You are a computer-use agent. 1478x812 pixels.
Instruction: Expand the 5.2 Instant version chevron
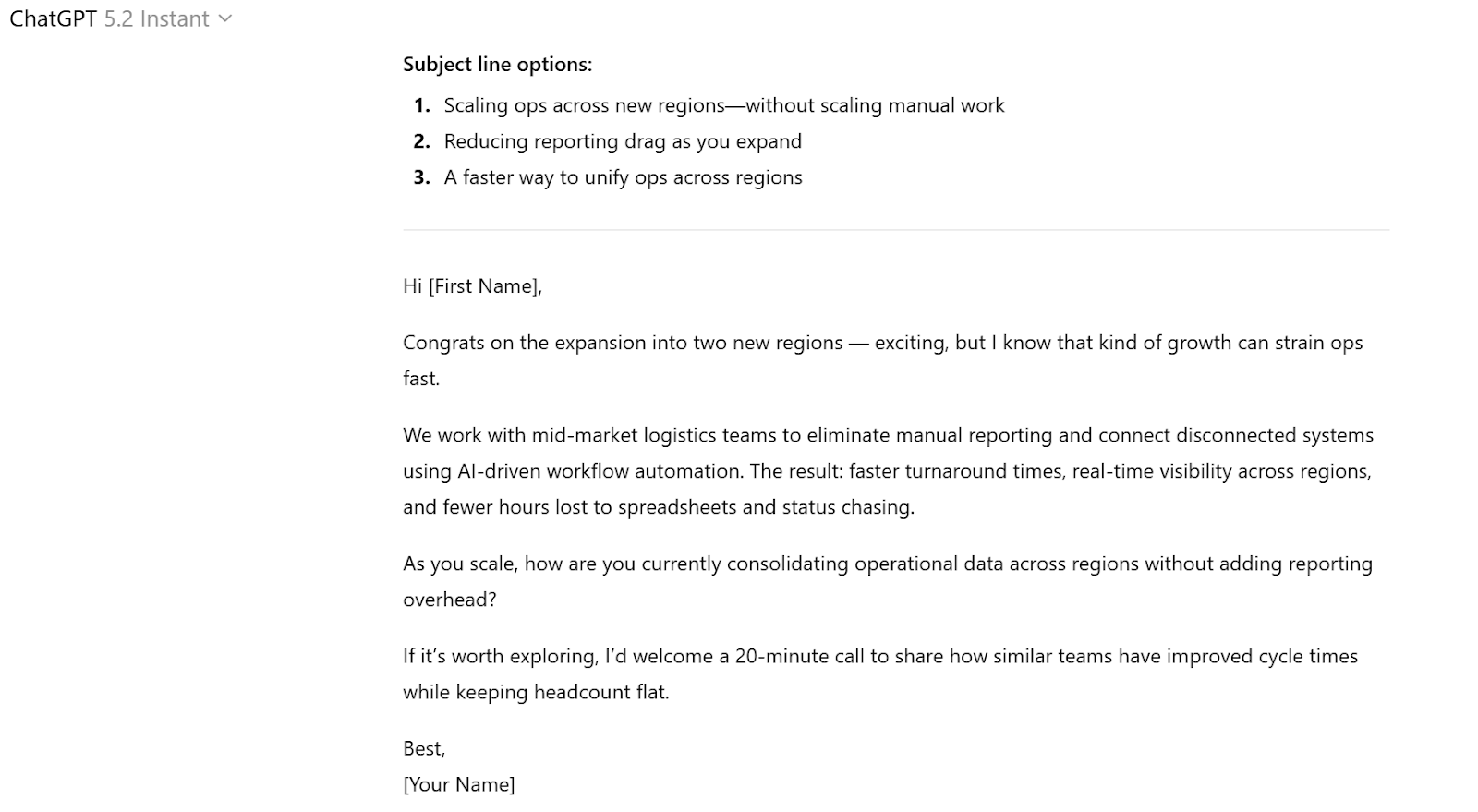click(225, 18)
